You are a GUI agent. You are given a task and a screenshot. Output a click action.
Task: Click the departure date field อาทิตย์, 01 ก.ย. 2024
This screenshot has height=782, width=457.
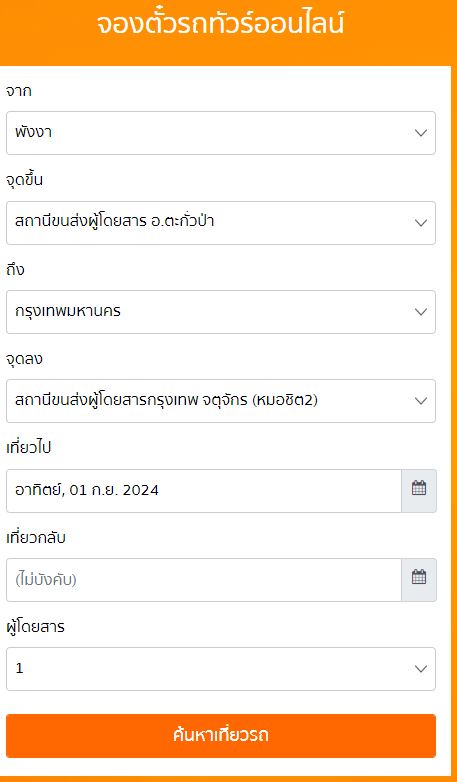(204, 491)
